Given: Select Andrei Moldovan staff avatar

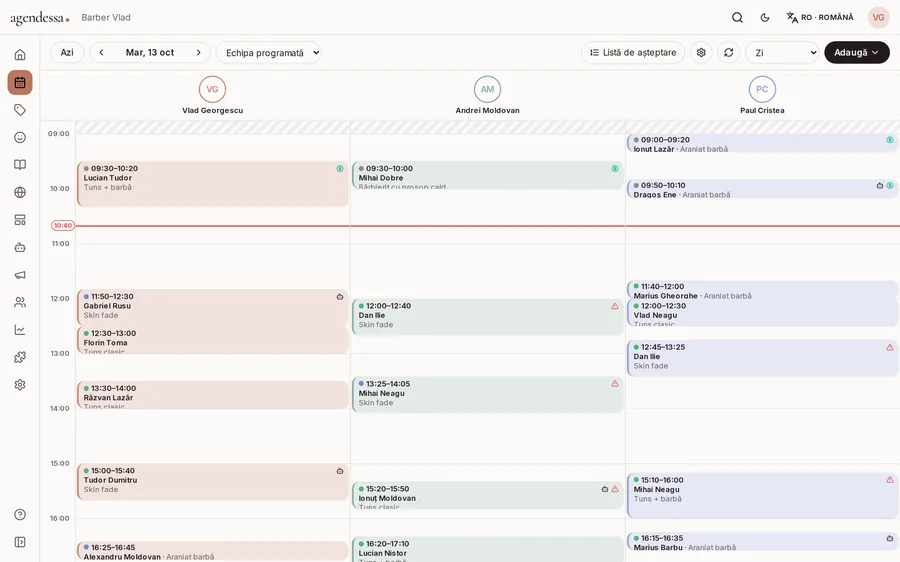Looking at the screenshot, I should pyautogui.click(x=487, y=90).
